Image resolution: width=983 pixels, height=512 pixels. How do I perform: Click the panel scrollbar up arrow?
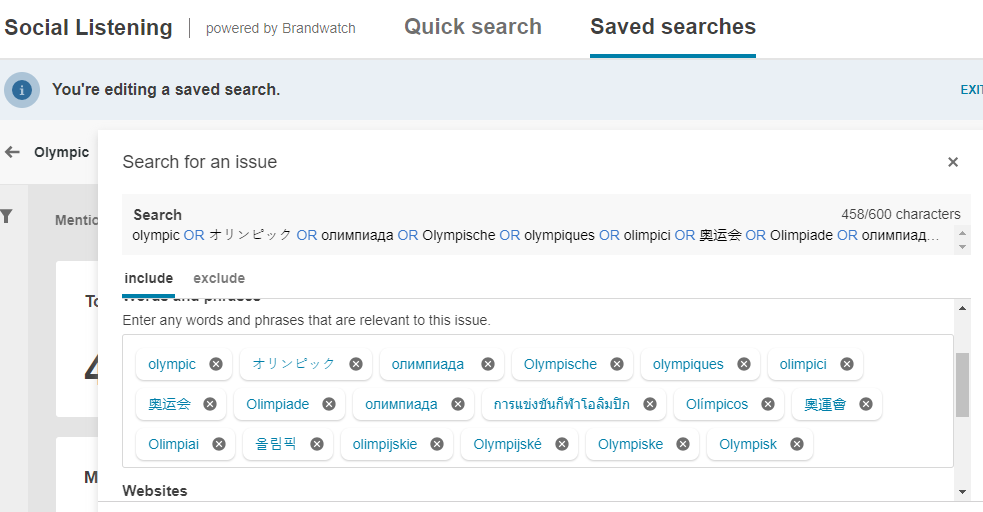click(962, 308)
